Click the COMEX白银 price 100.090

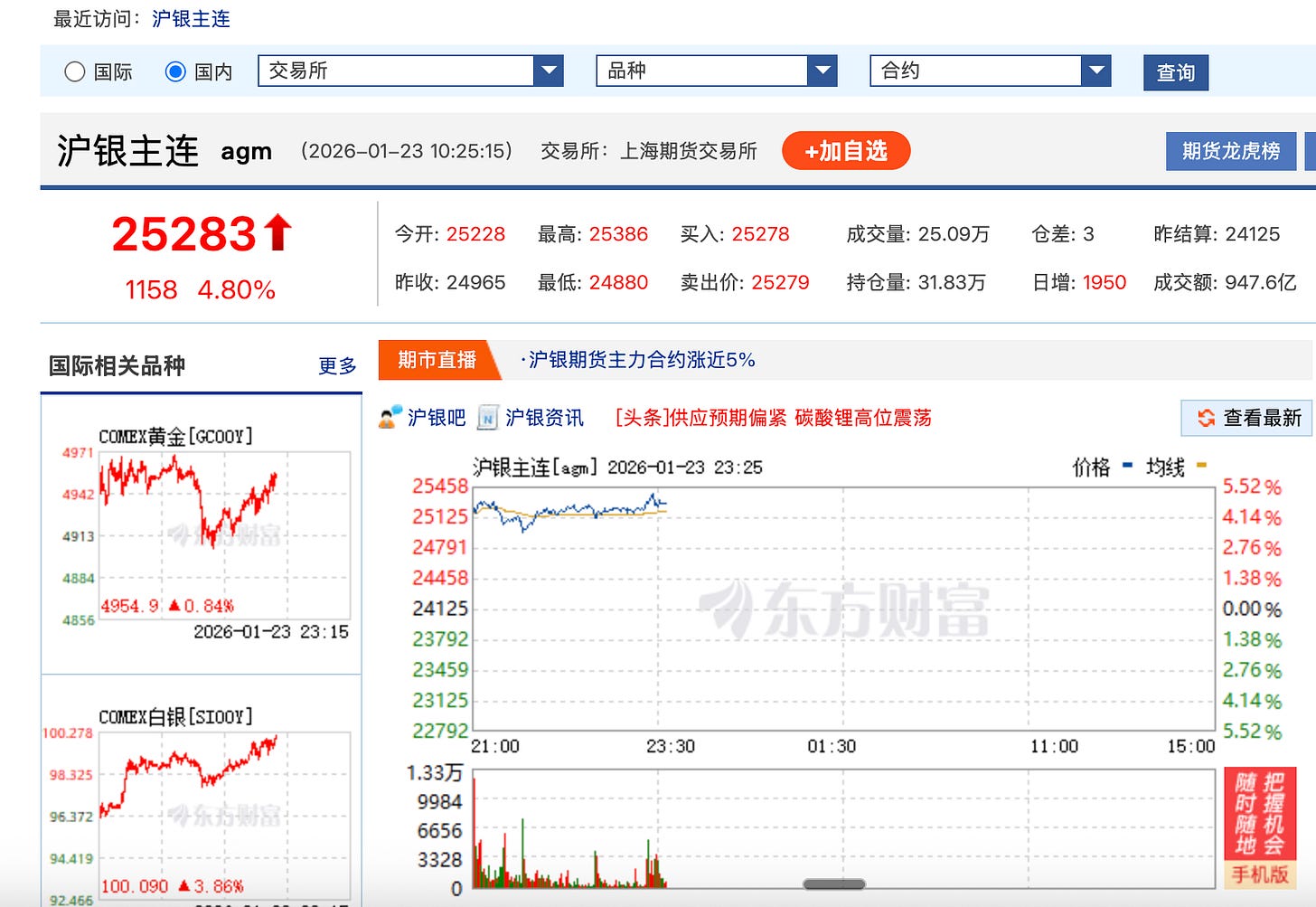135,886
